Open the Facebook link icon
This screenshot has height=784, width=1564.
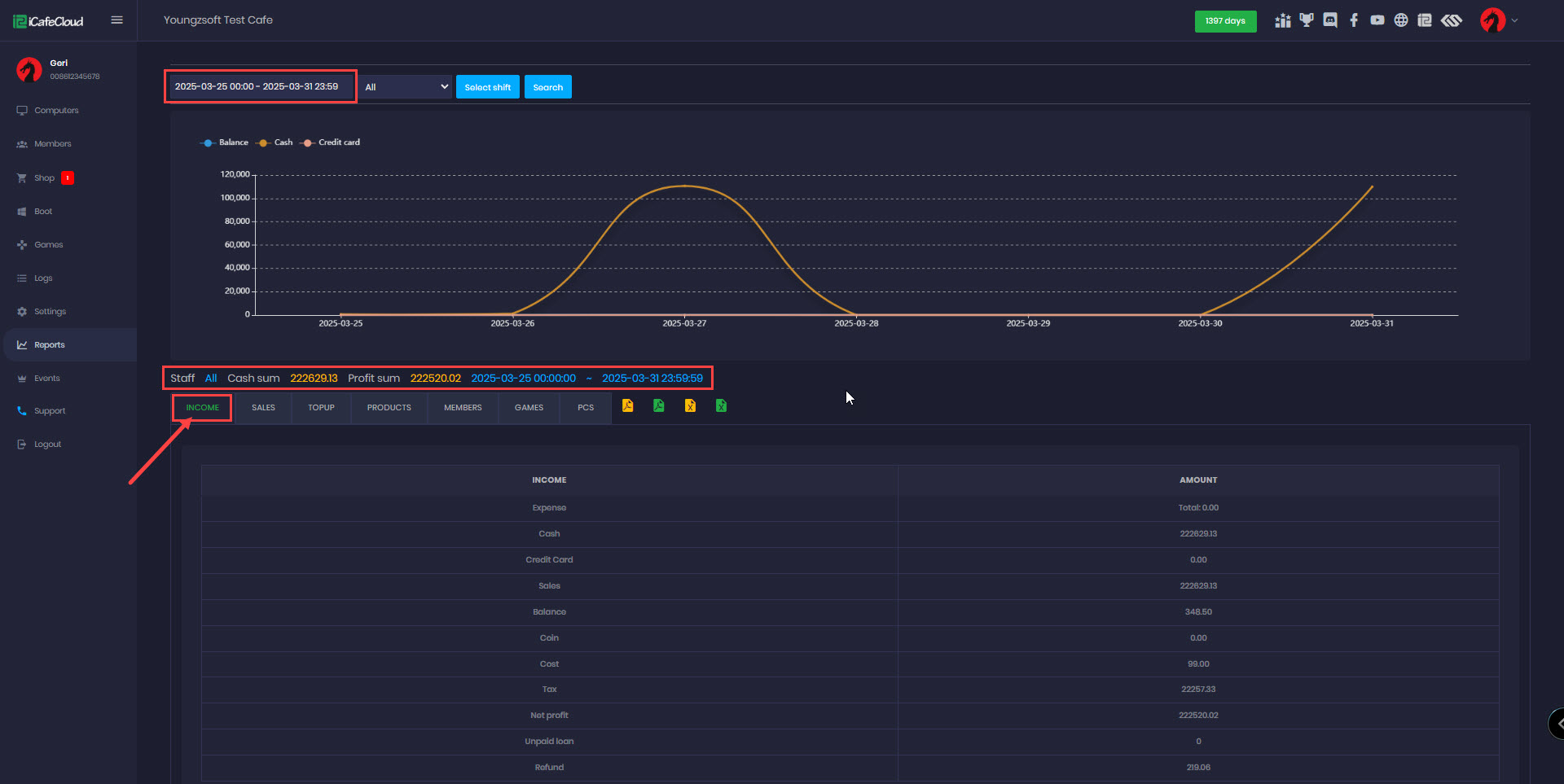click(1354, 20)
